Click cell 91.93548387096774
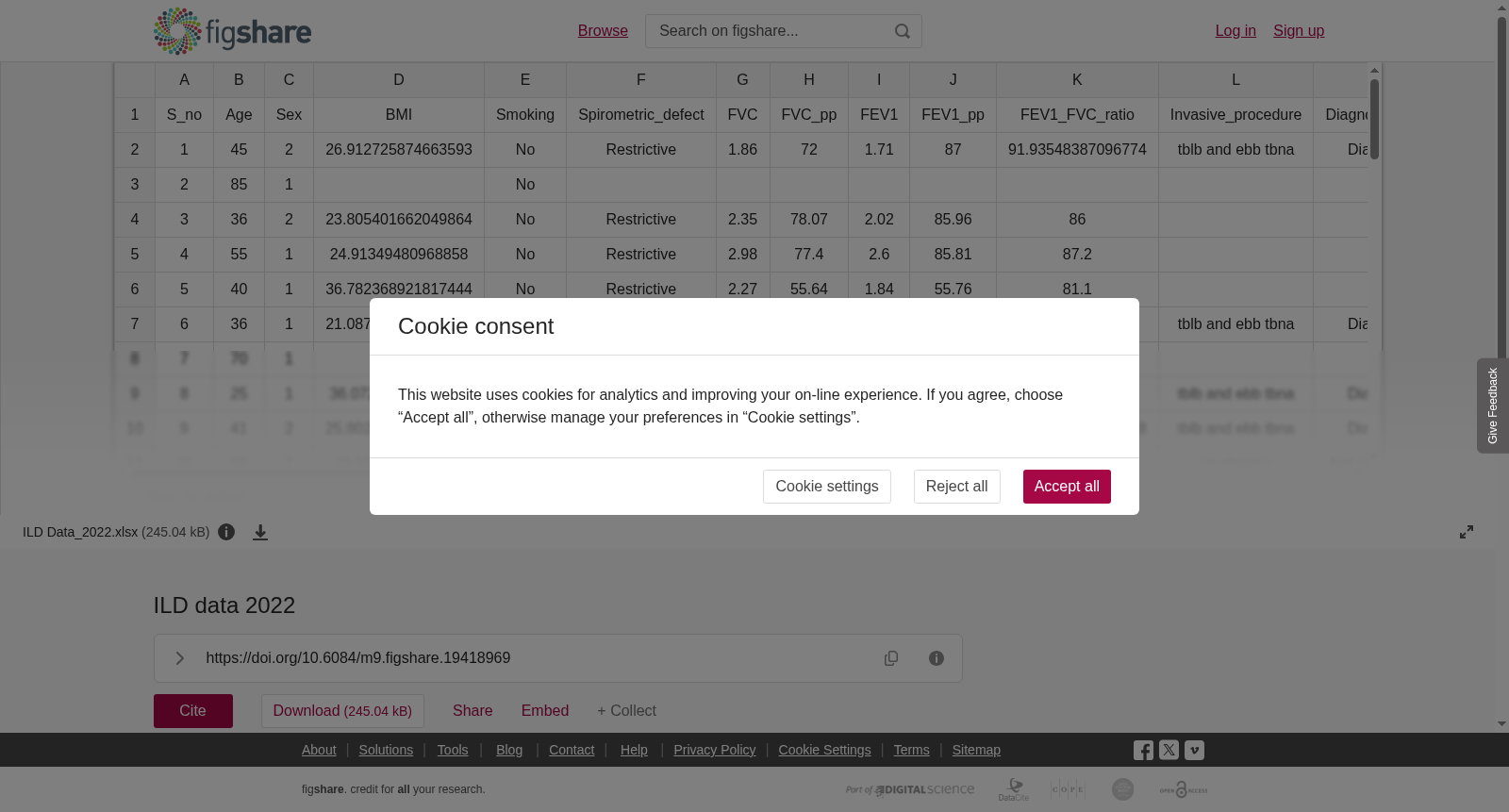 pyautogui.click(x=1077, y=150)
